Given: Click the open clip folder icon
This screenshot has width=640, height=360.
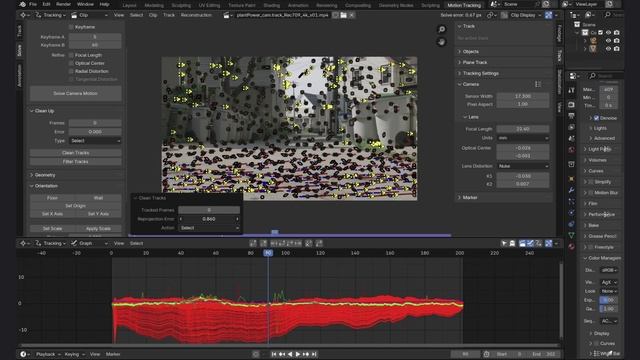Looking at the screenshot, I should click(344, 15).
